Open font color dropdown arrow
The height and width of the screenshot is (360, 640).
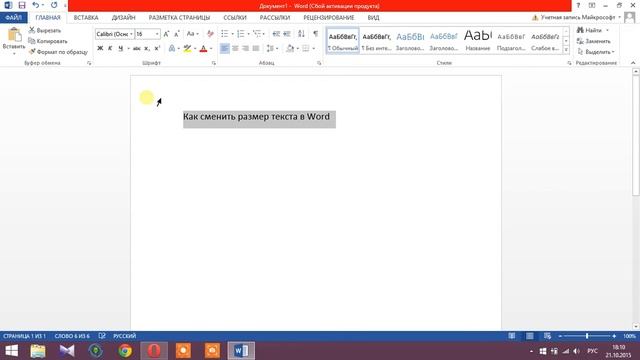211,49
